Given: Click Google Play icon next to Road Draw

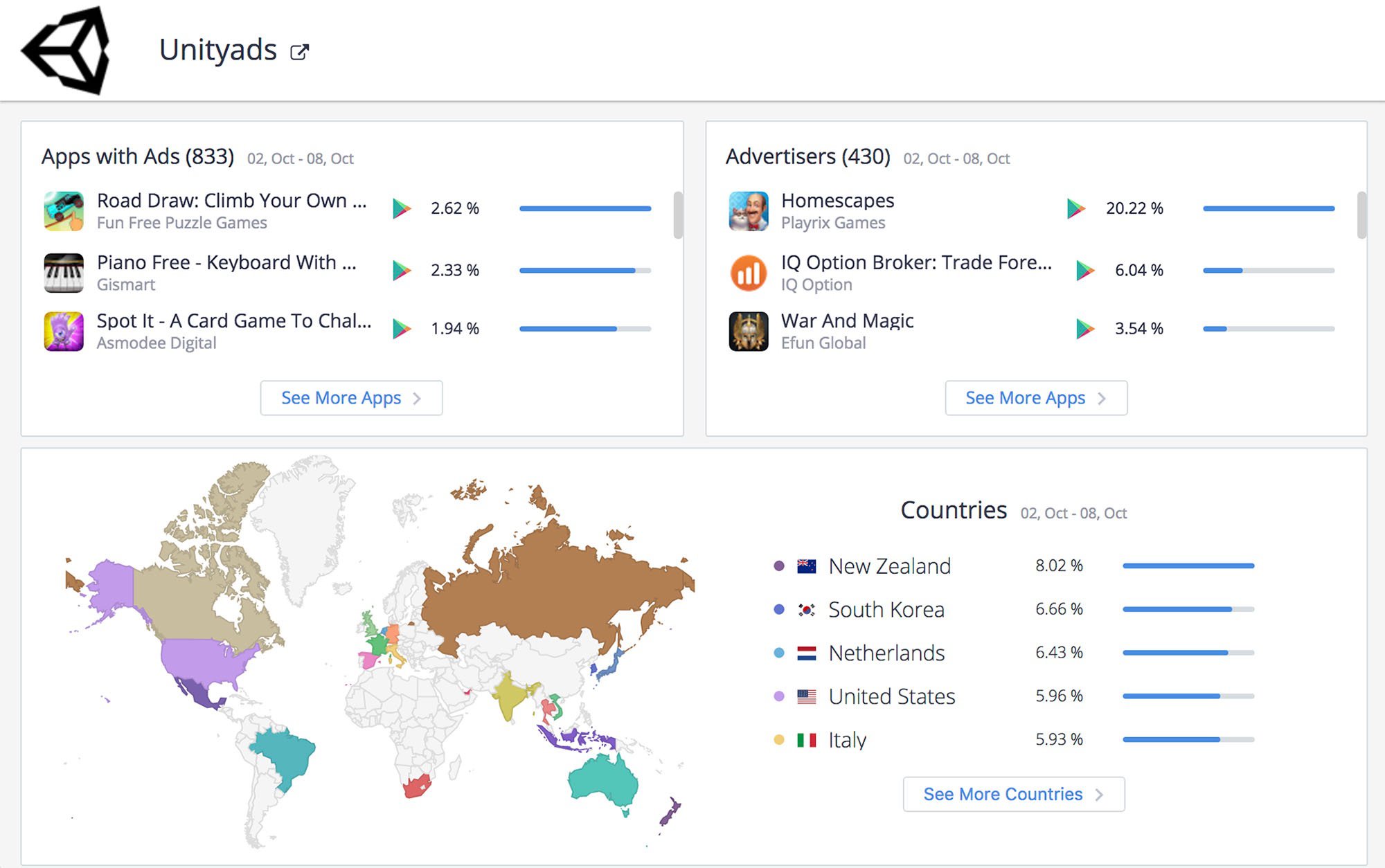Looking at the screenshot, I should click(402, 208).
